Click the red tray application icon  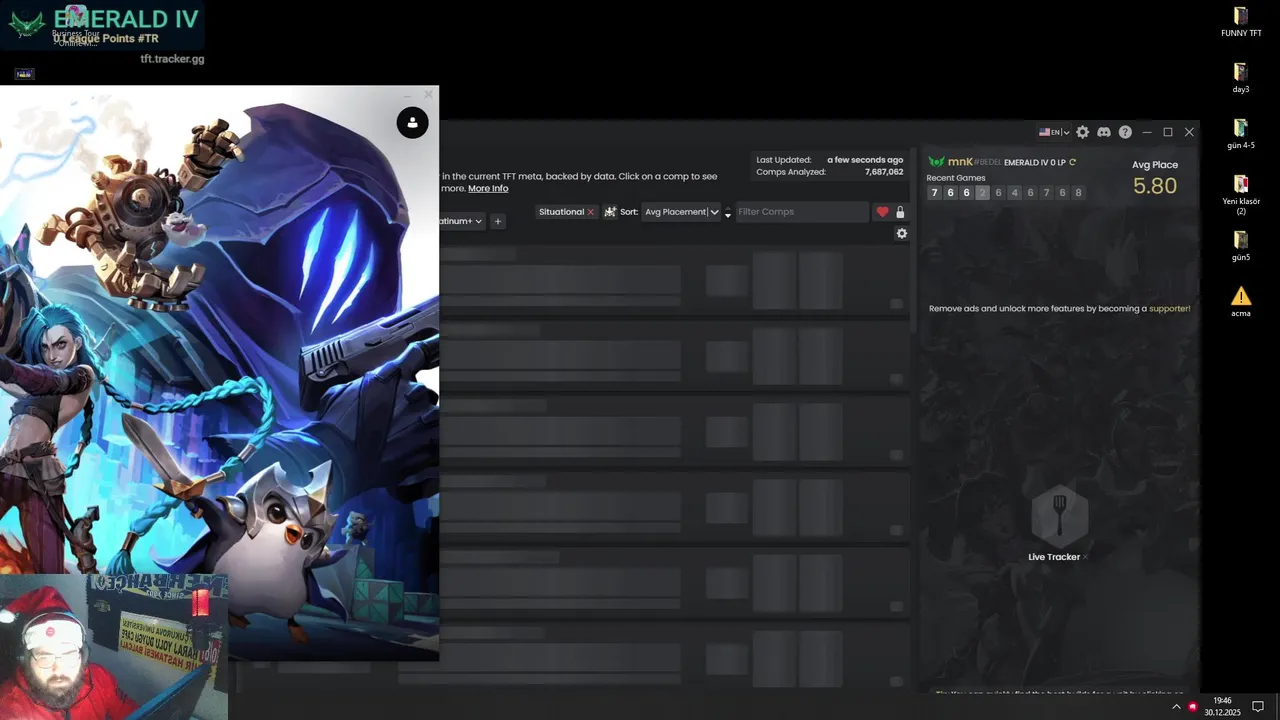(x=1192, y=706)
